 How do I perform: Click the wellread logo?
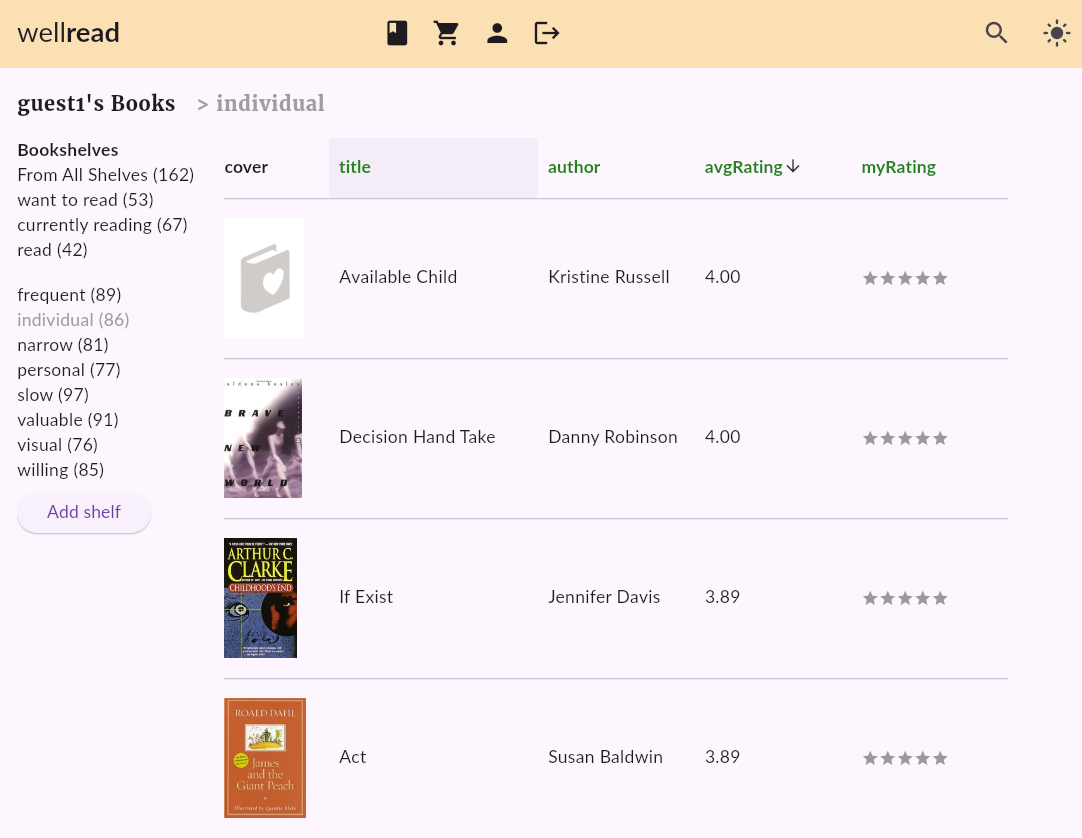pyautogui.click(x=69, y=34)
